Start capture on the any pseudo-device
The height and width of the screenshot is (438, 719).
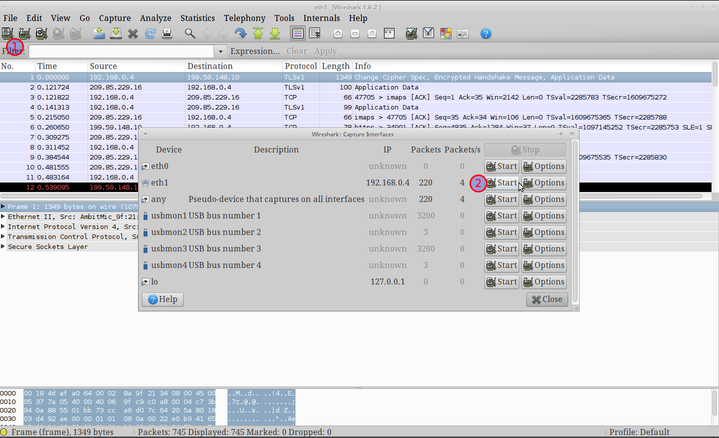[x=502, y=199]
